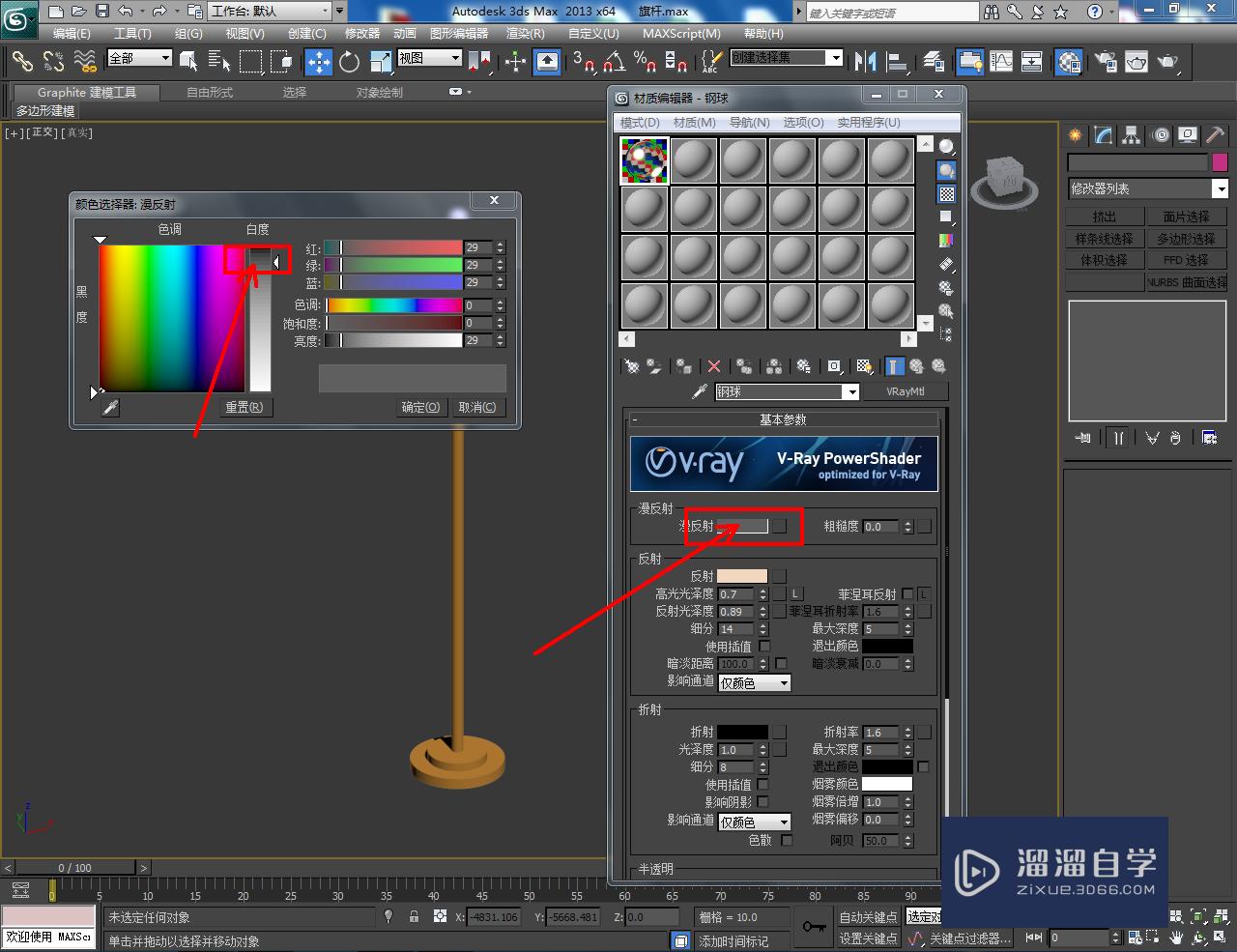Viewport: 1237px width, 952px height.
Task: Click Render Production teapot icon
Action: pos(1167,62)
